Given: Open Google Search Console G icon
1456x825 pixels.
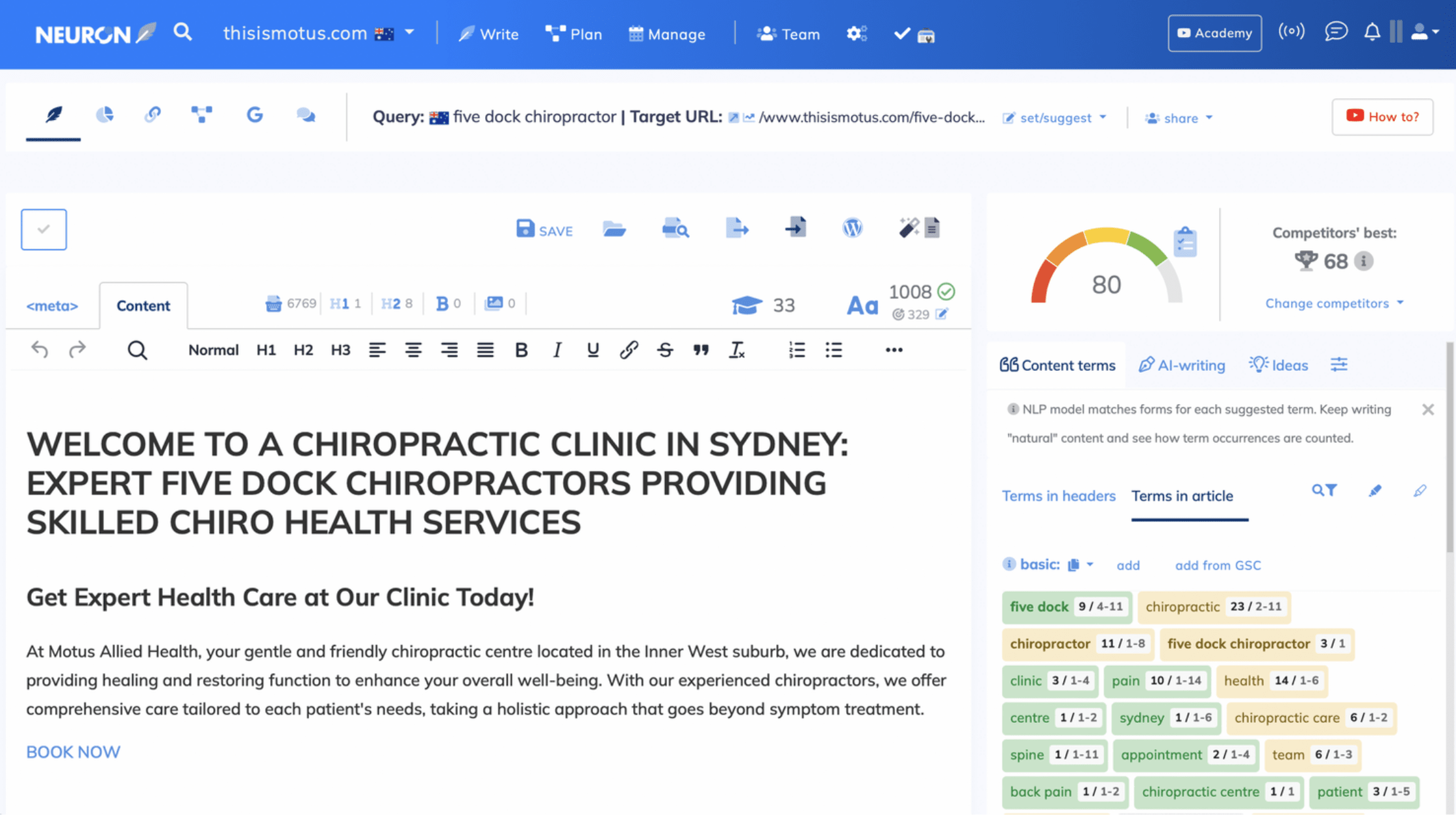Looking at the screenshot, I should 255,116.
